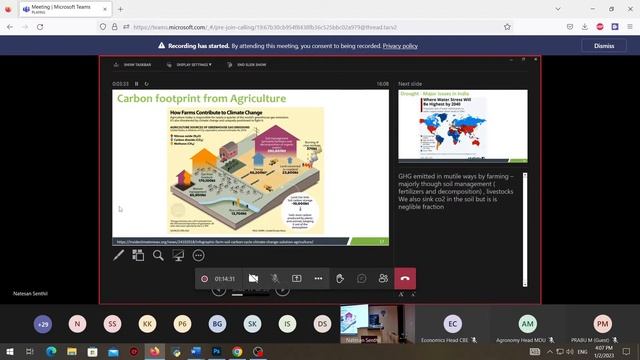Open a new browser tab
Image resolution: width=640 pixels, height=360 pixels.
pyautogui.click(x=120, y=9)
